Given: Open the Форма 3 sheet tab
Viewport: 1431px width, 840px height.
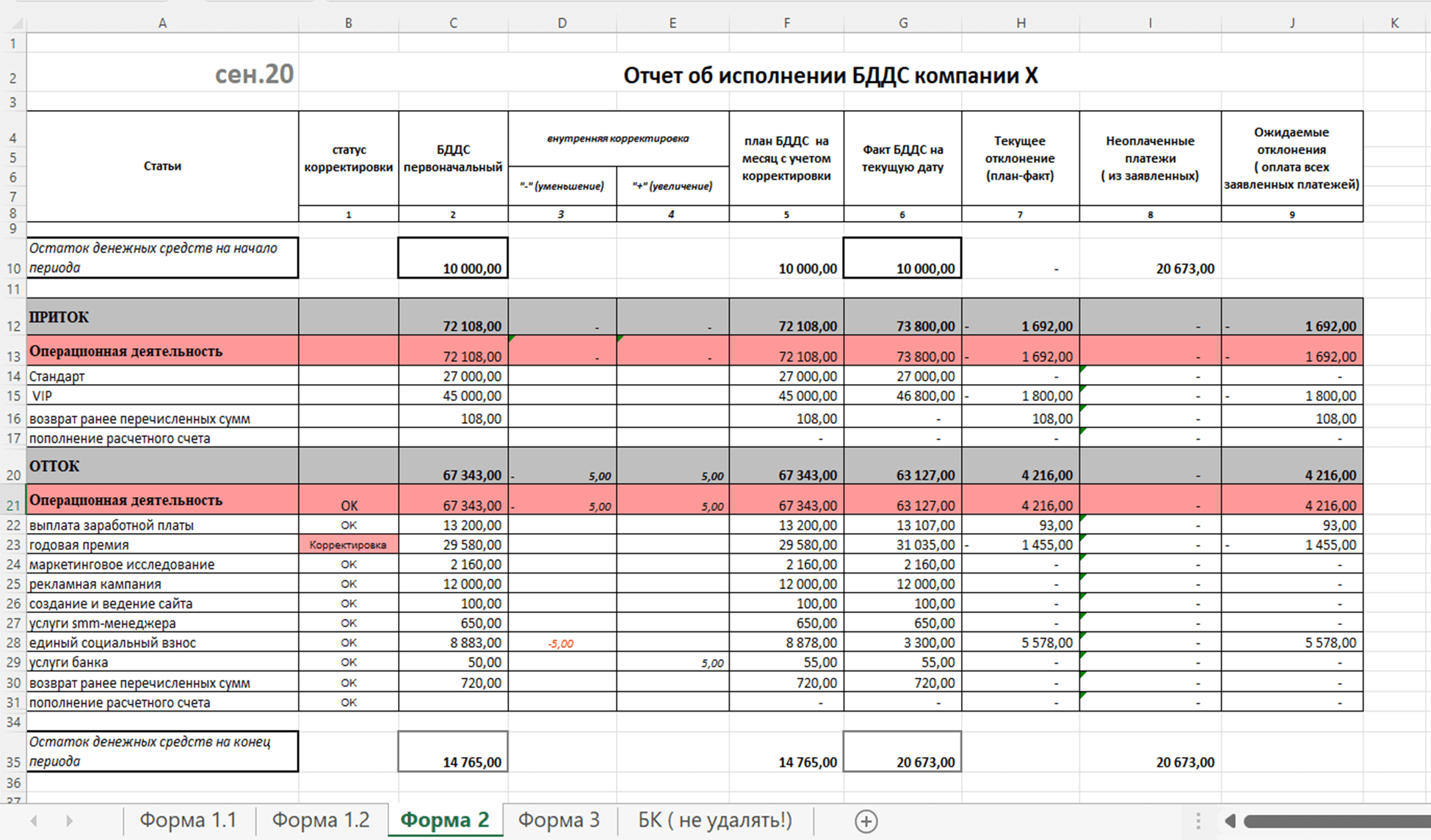Looking at the screenshot, I should [x=559, y=820].
